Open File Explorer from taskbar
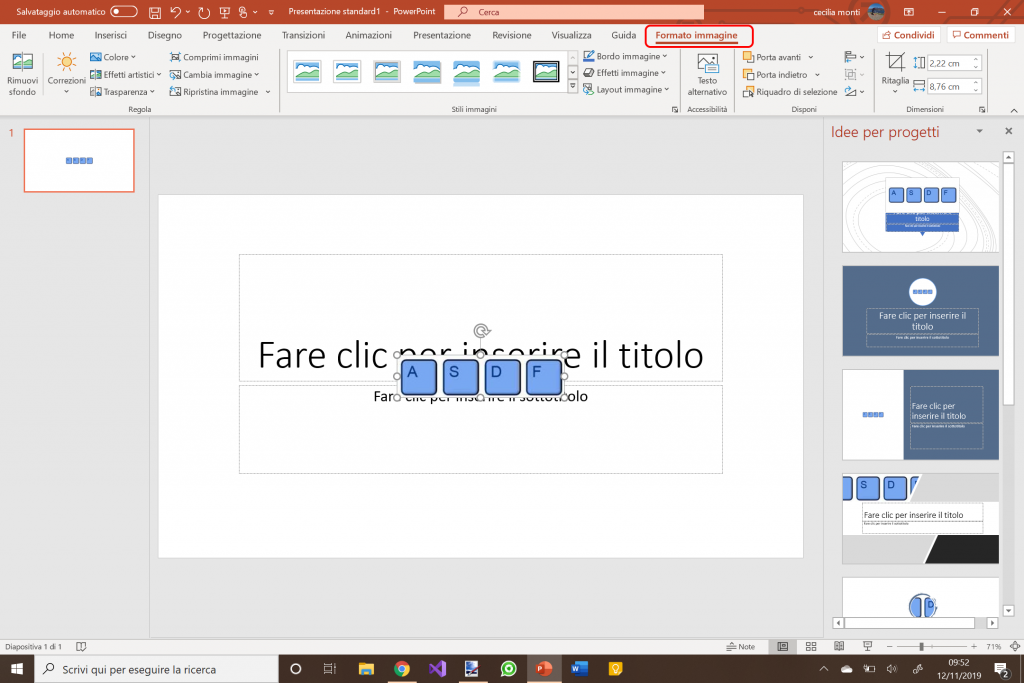1024x683 pixels. [x=366, y=669]
